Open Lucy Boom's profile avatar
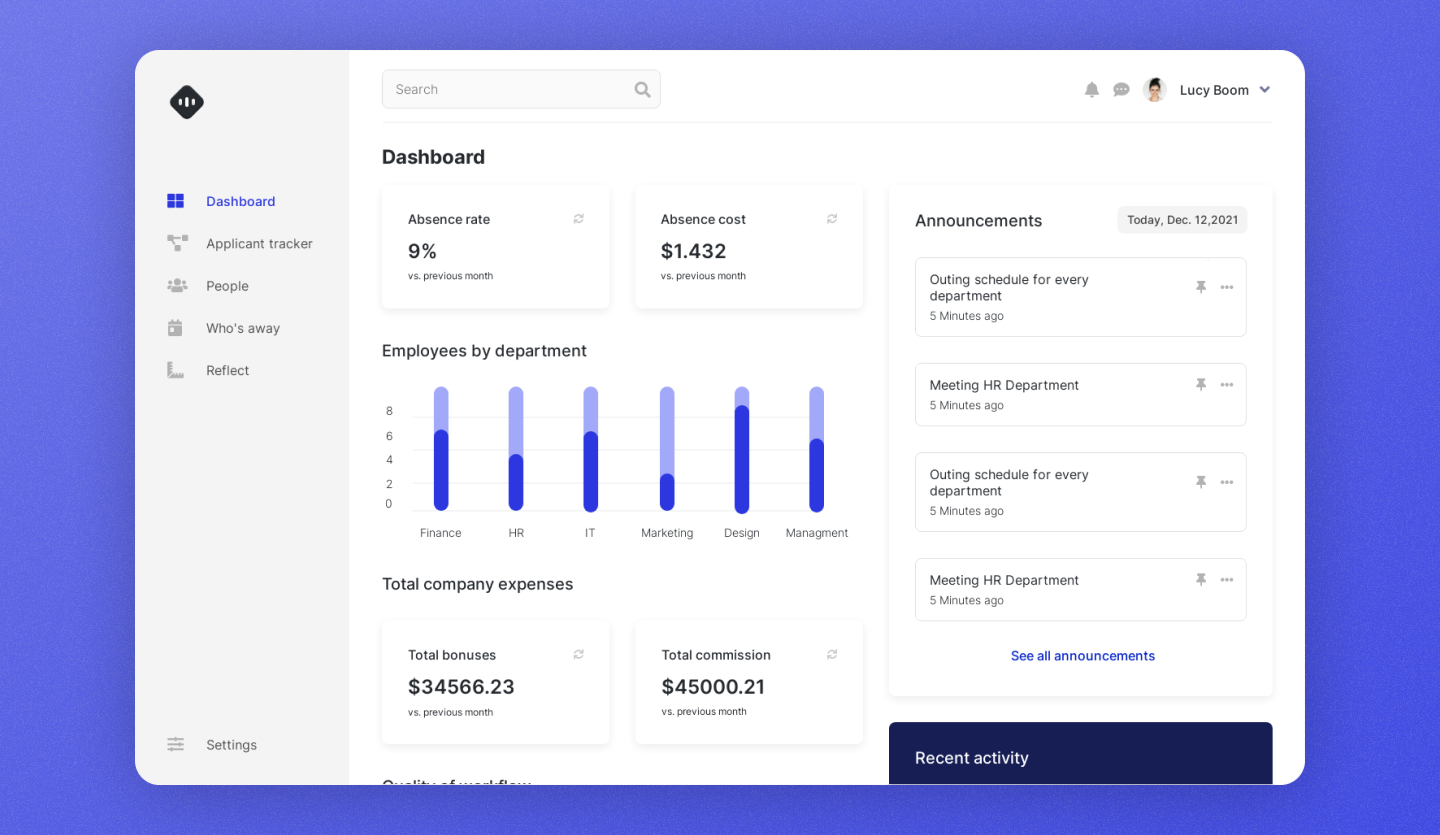 tap(1155, 89)
